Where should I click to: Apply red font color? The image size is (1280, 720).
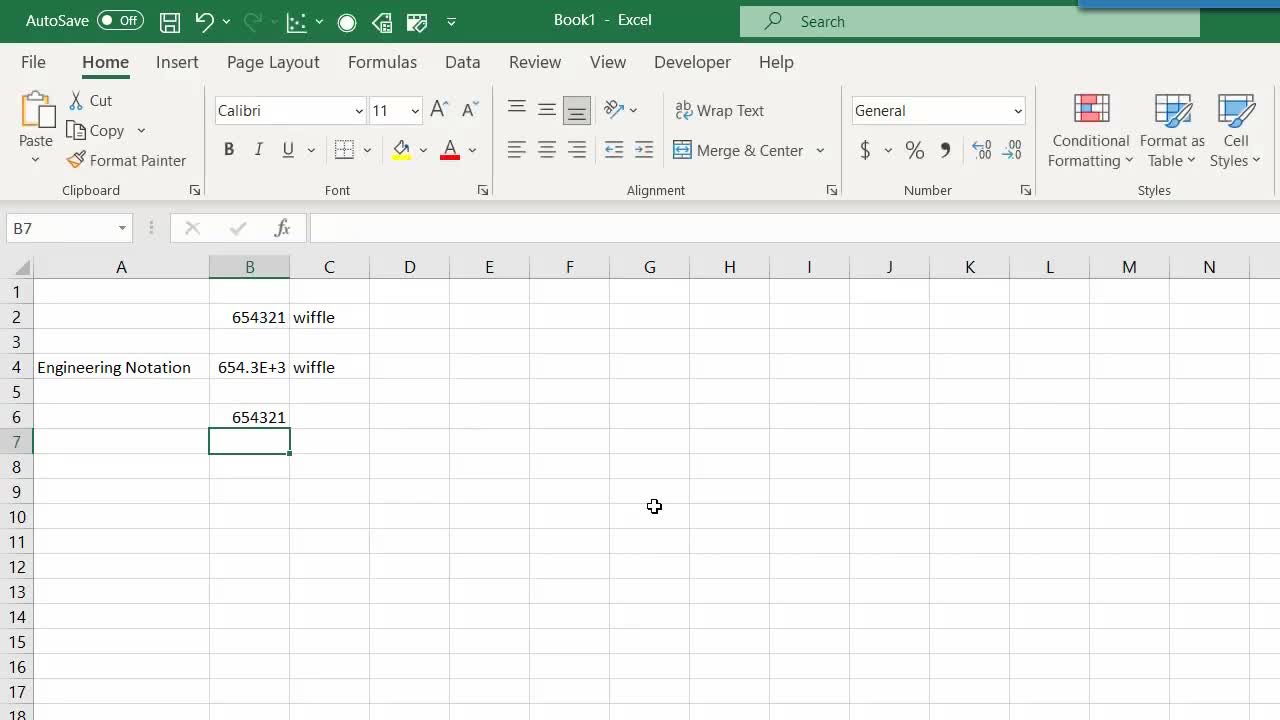(x=450, y=150)
